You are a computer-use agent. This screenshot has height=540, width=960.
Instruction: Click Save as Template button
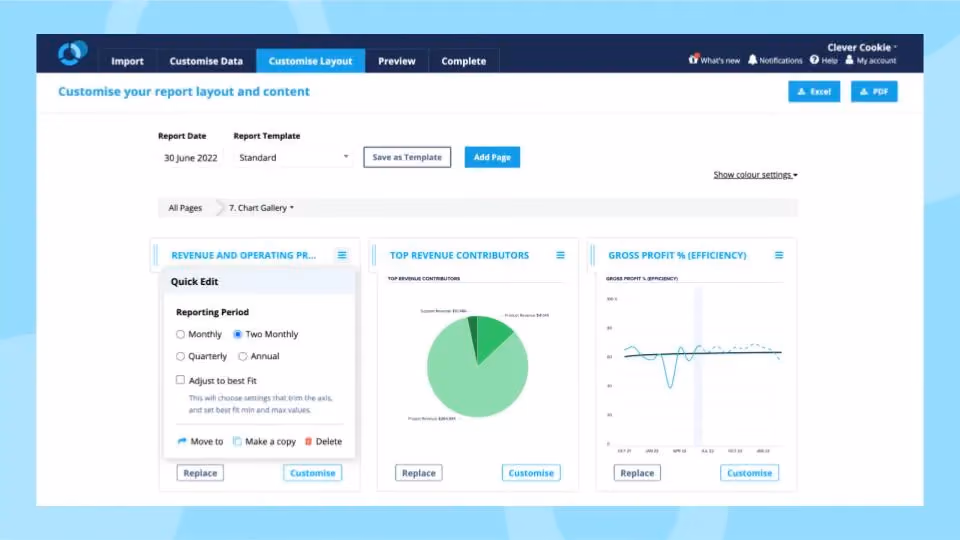(x=407, y=157)
